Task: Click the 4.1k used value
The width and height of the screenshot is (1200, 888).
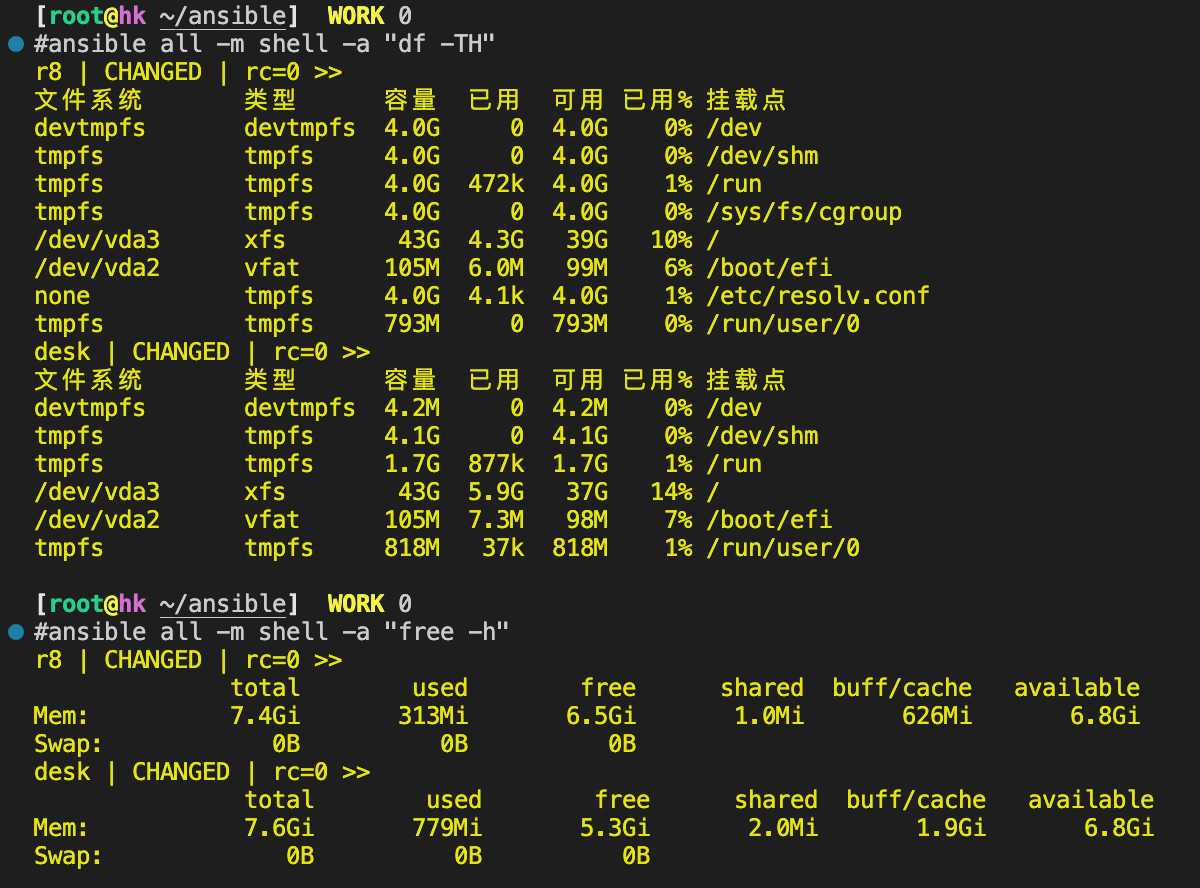Action: coord(496,296)
